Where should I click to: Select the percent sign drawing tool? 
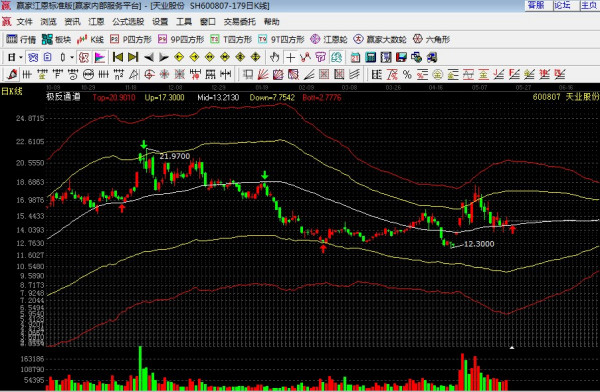[x=407, y=74]
